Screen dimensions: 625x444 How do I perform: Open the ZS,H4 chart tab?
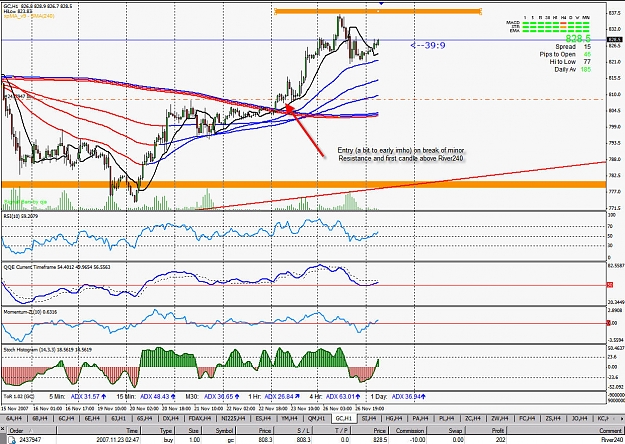pyautogui.click(x=553, y=418)
